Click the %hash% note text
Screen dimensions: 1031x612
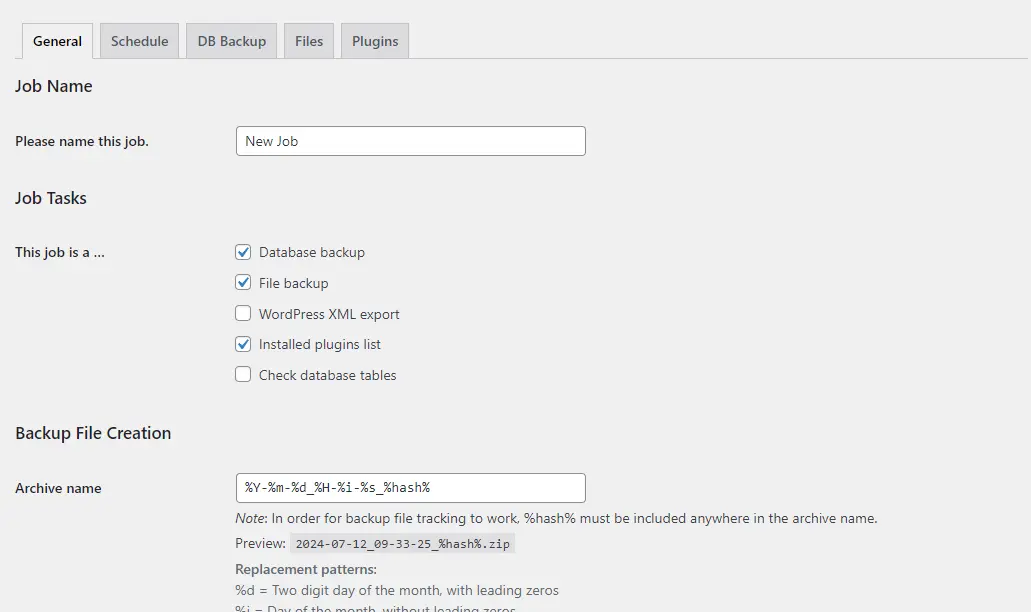tap(556, 518)
